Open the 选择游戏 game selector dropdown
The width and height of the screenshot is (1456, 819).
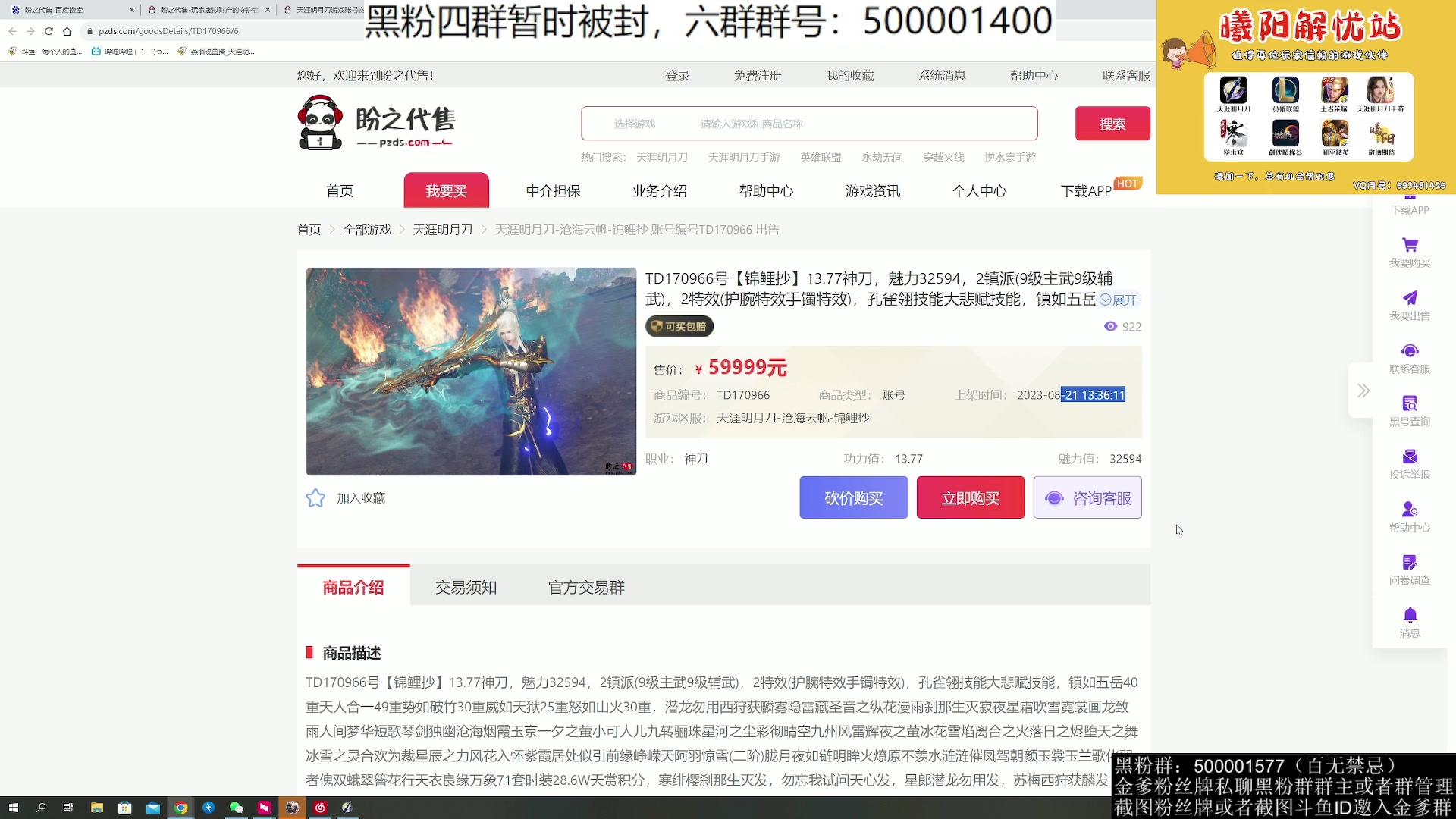tap(635, 123)
